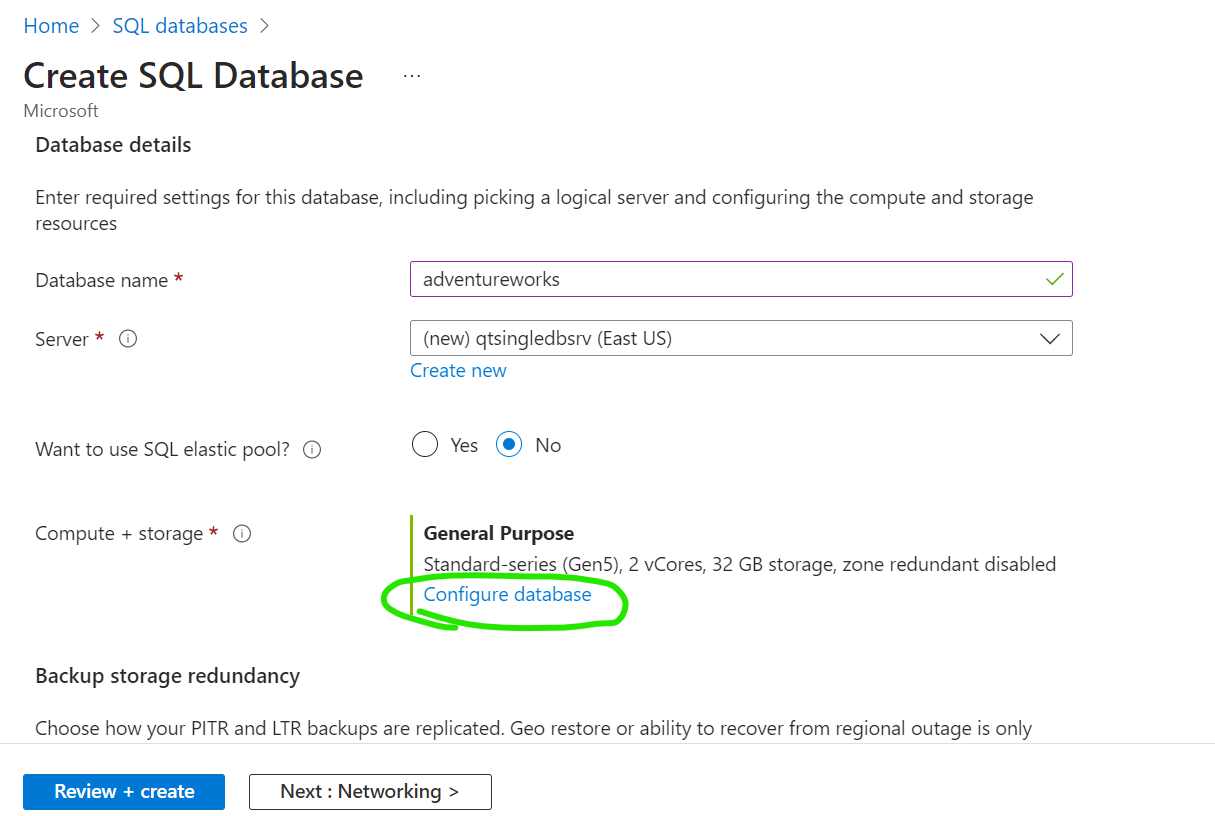Click the Database name input field

[741, 279]
